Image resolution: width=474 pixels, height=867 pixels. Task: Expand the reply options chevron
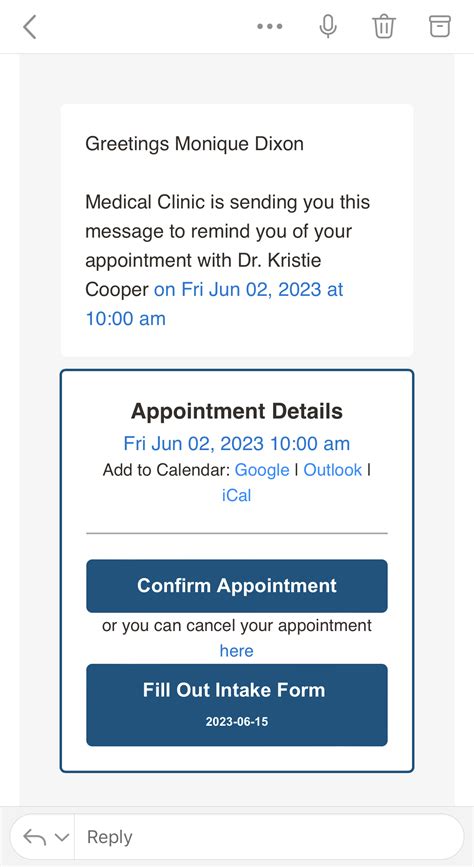(x=61, y=838)
